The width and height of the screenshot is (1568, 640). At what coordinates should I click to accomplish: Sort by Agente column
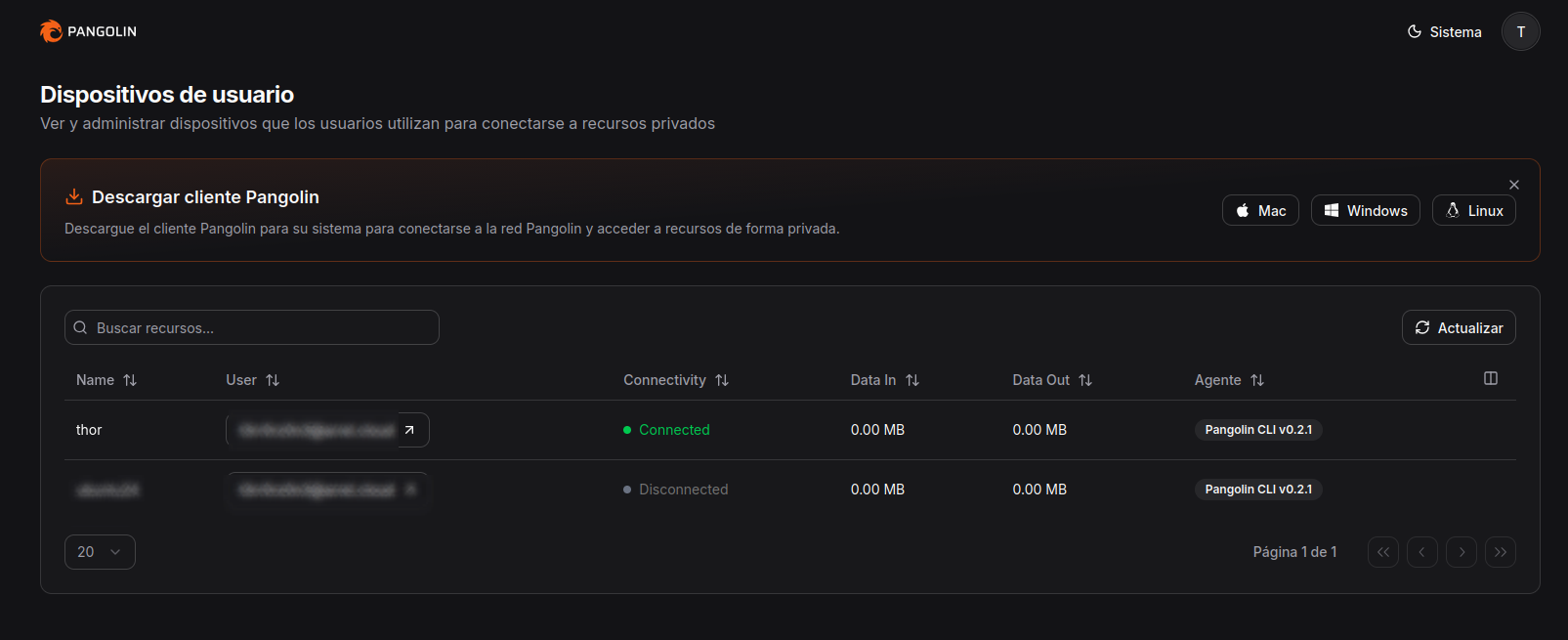[1229, 380]
